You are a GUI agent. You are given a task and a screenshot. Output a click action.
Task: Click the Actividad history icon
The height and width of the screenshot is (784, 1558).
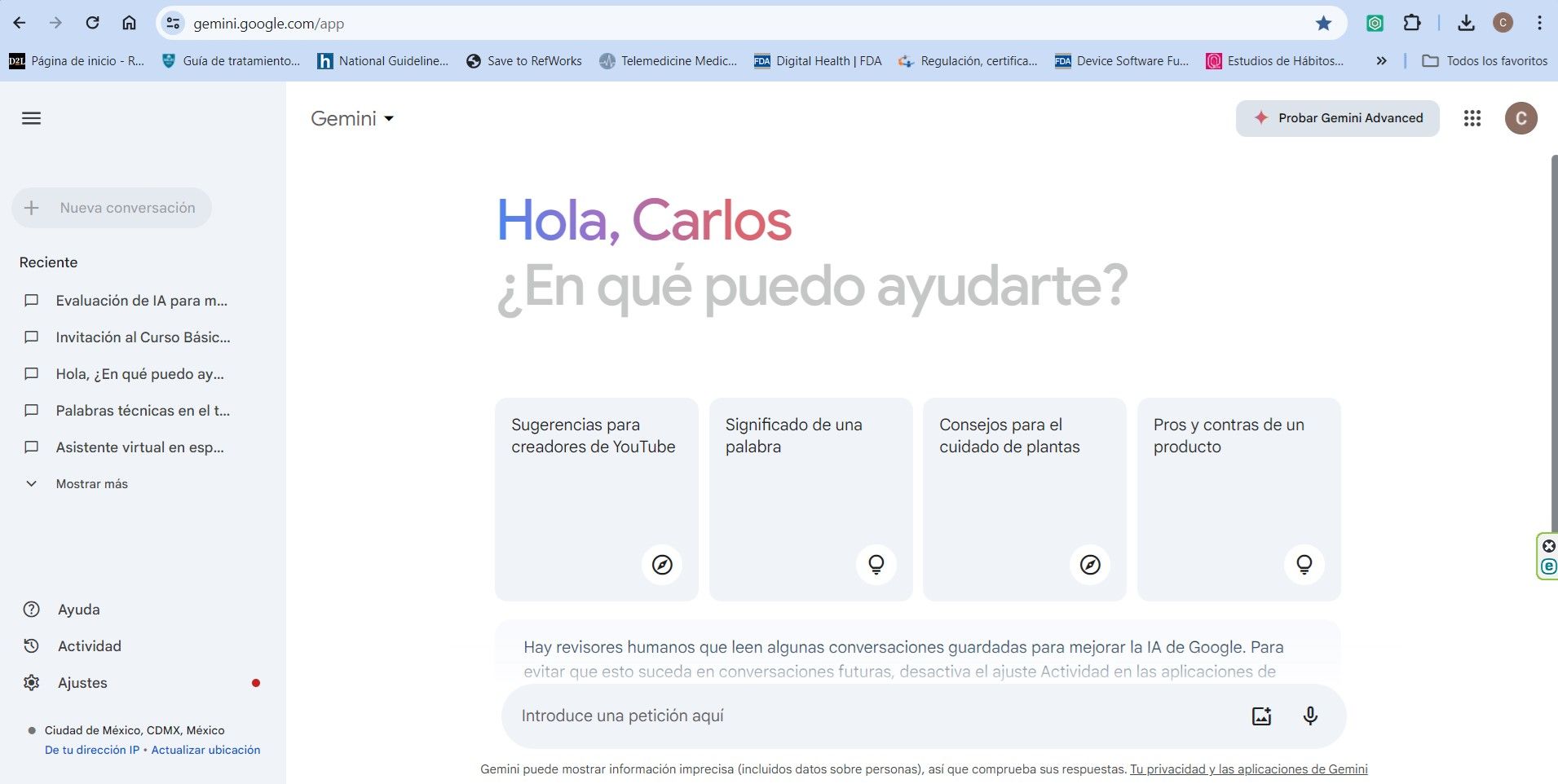tap(31, 645)
